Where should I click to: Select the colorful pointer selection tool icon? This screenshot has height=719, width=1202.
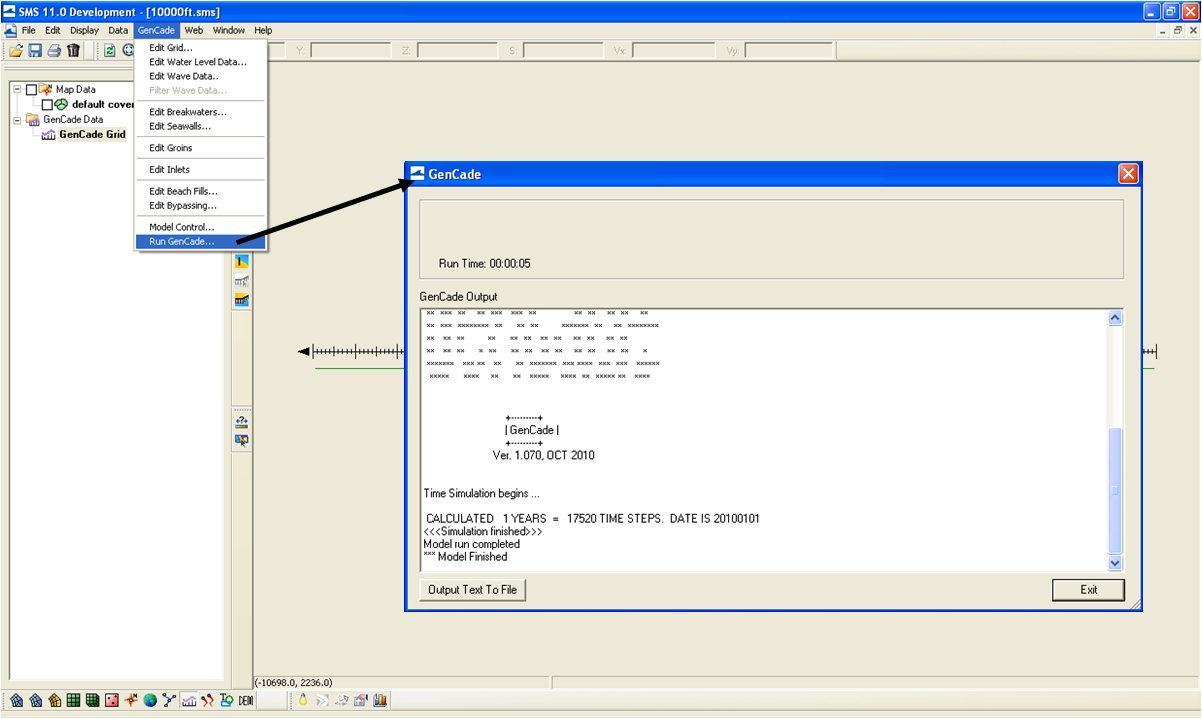pos(241,441)
